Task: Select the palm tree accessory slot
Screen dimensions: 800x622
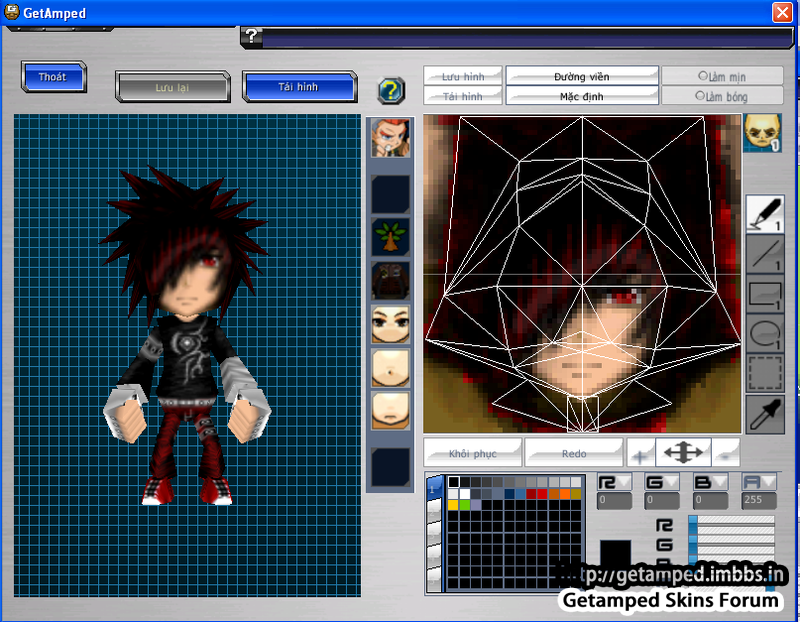Action: coord(390,237)
